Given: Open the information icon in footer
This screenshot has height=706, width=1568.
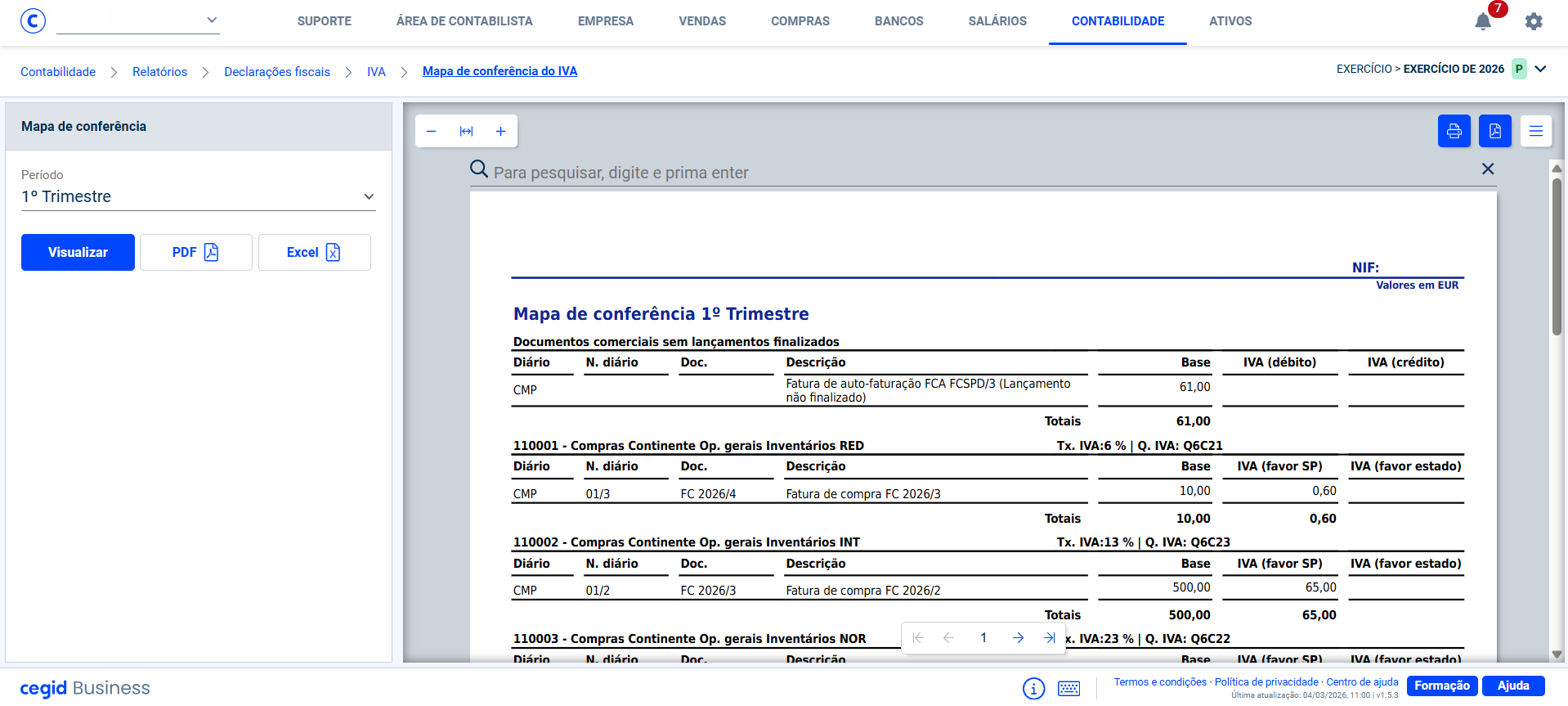Looking at the screenshot, I should (1033, 689).
